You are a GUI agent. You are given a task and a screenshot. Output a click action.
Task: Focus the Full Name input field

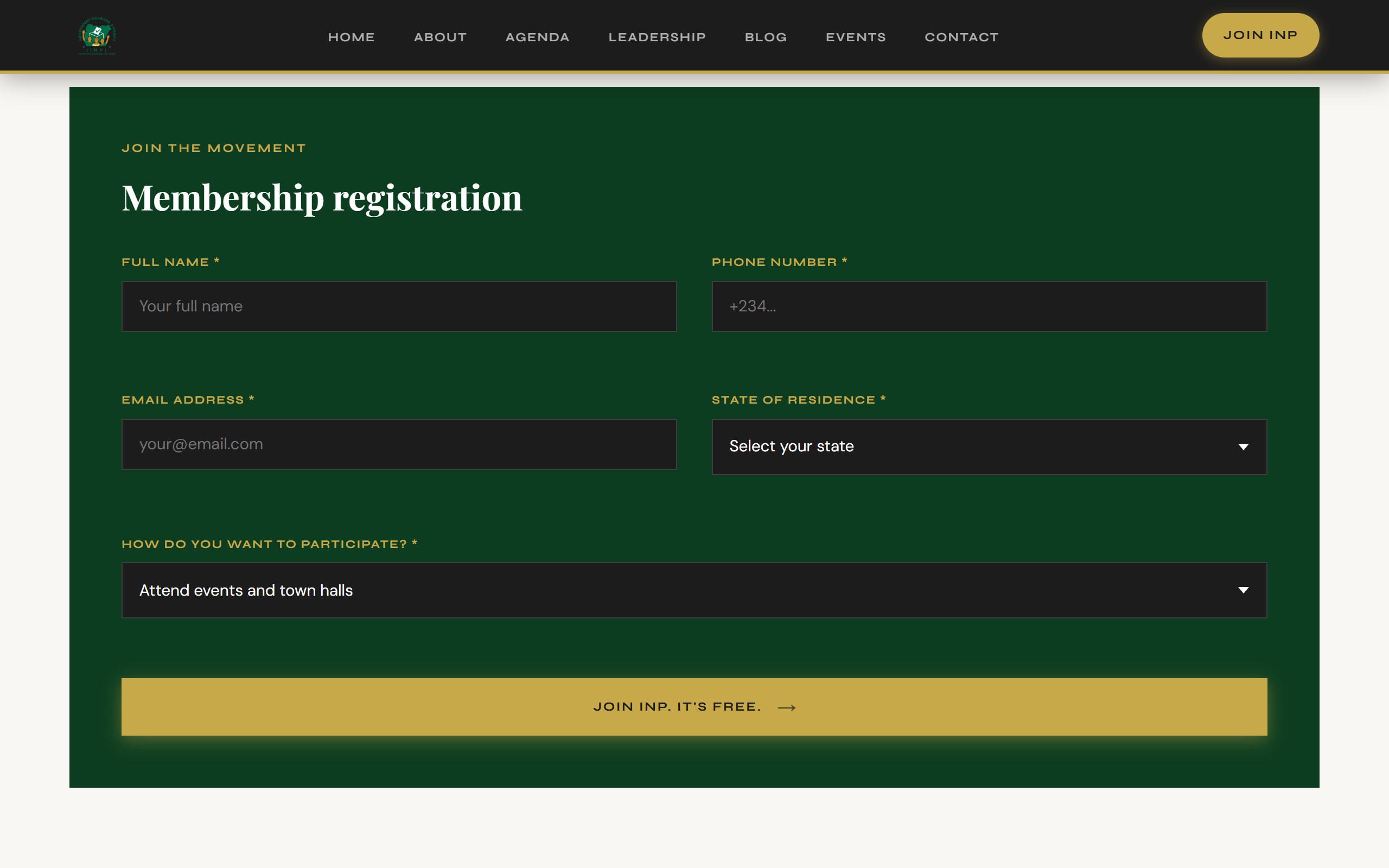click(399, 306)
